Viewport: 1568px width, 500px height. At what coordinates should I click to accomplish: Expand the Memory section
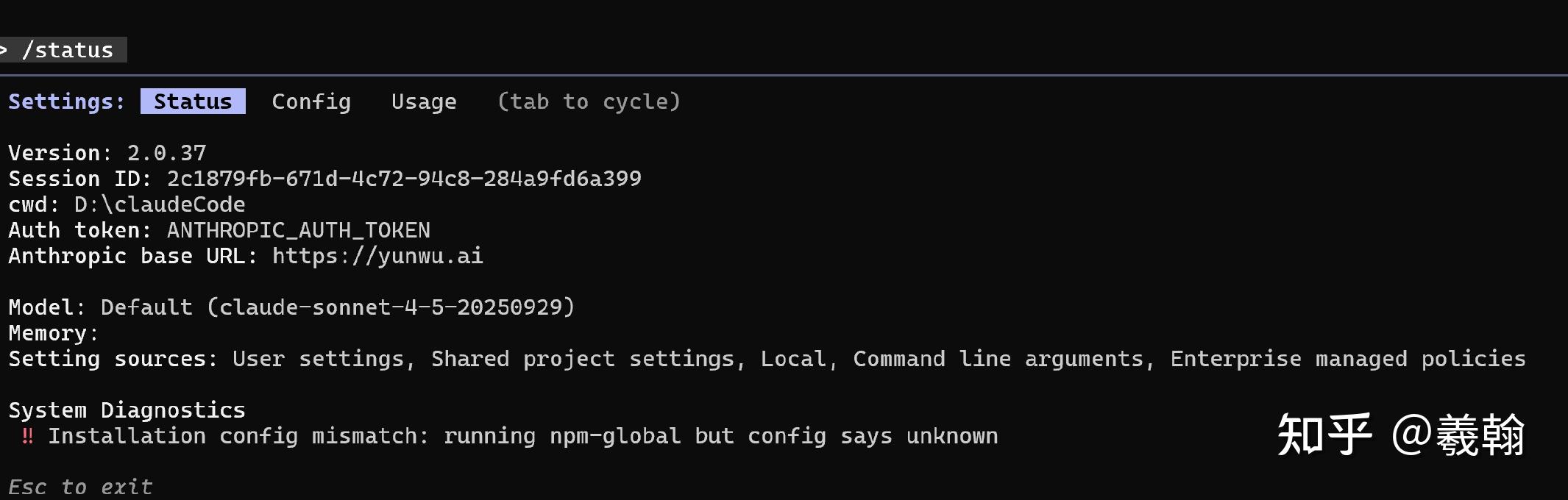point(48,333)
